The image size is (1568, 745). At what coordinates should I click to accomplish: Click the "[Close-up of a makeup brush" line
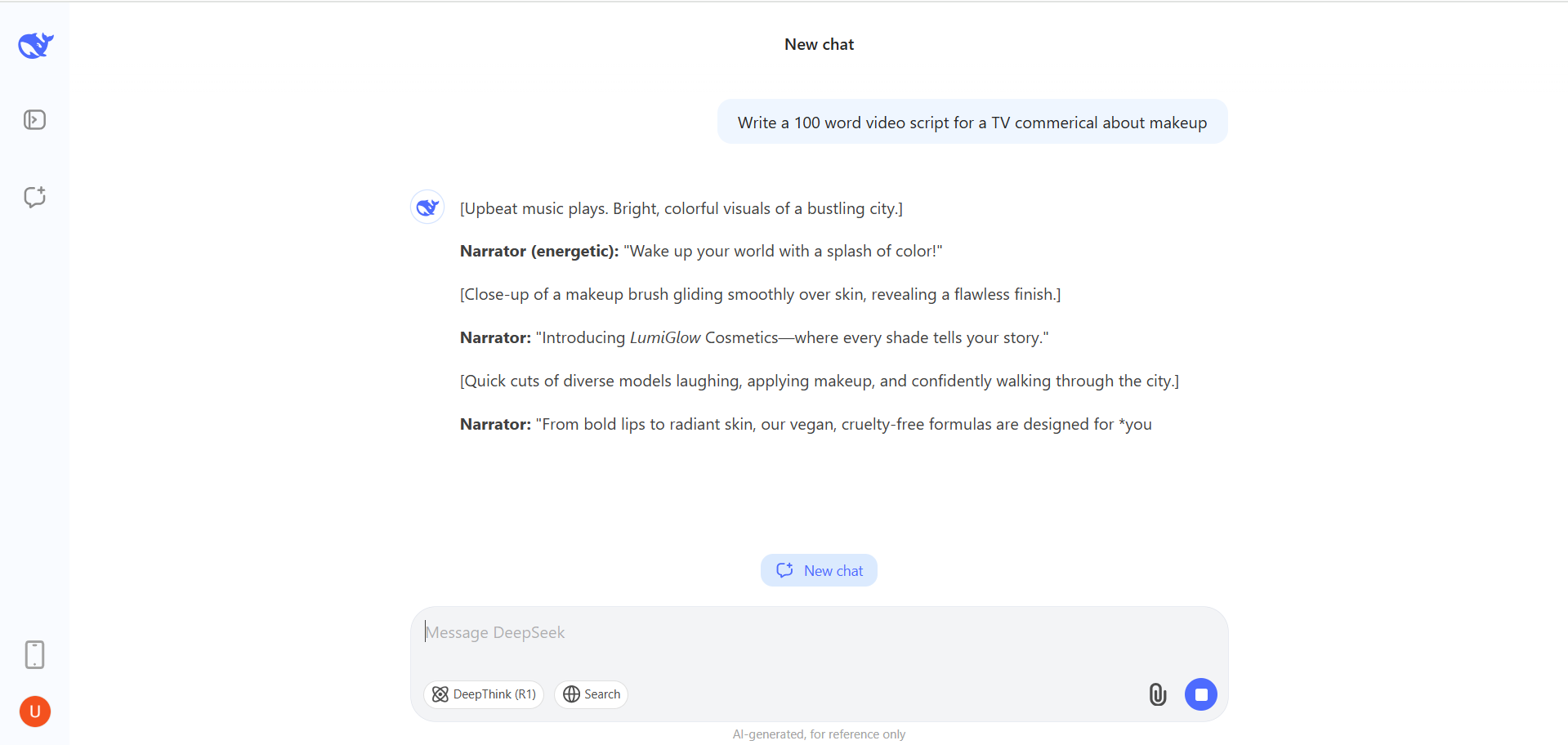click(x=761, y=295)
